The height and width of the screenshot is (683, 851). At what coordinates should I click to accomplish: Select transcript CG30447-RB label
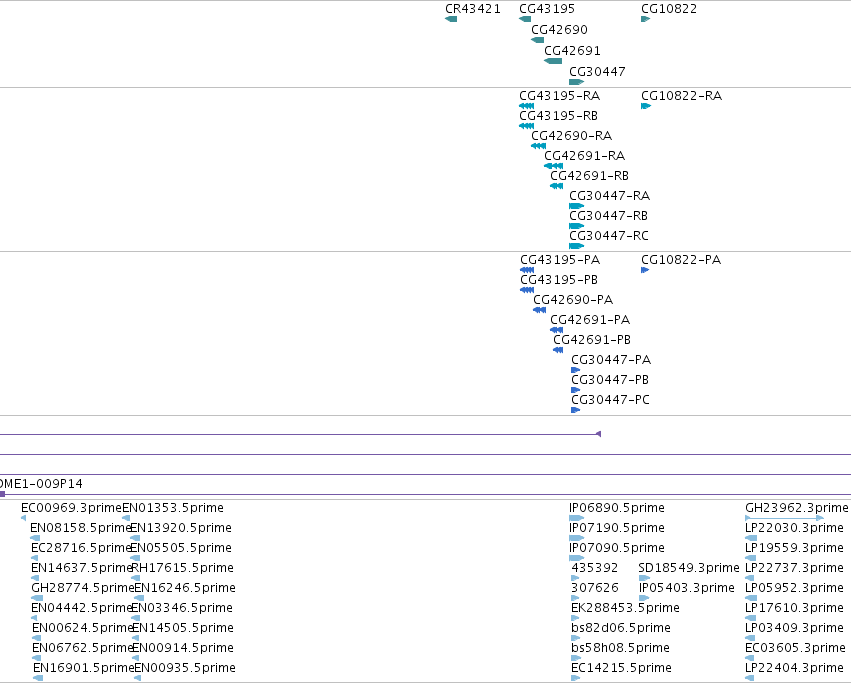[x=608, y=216]
